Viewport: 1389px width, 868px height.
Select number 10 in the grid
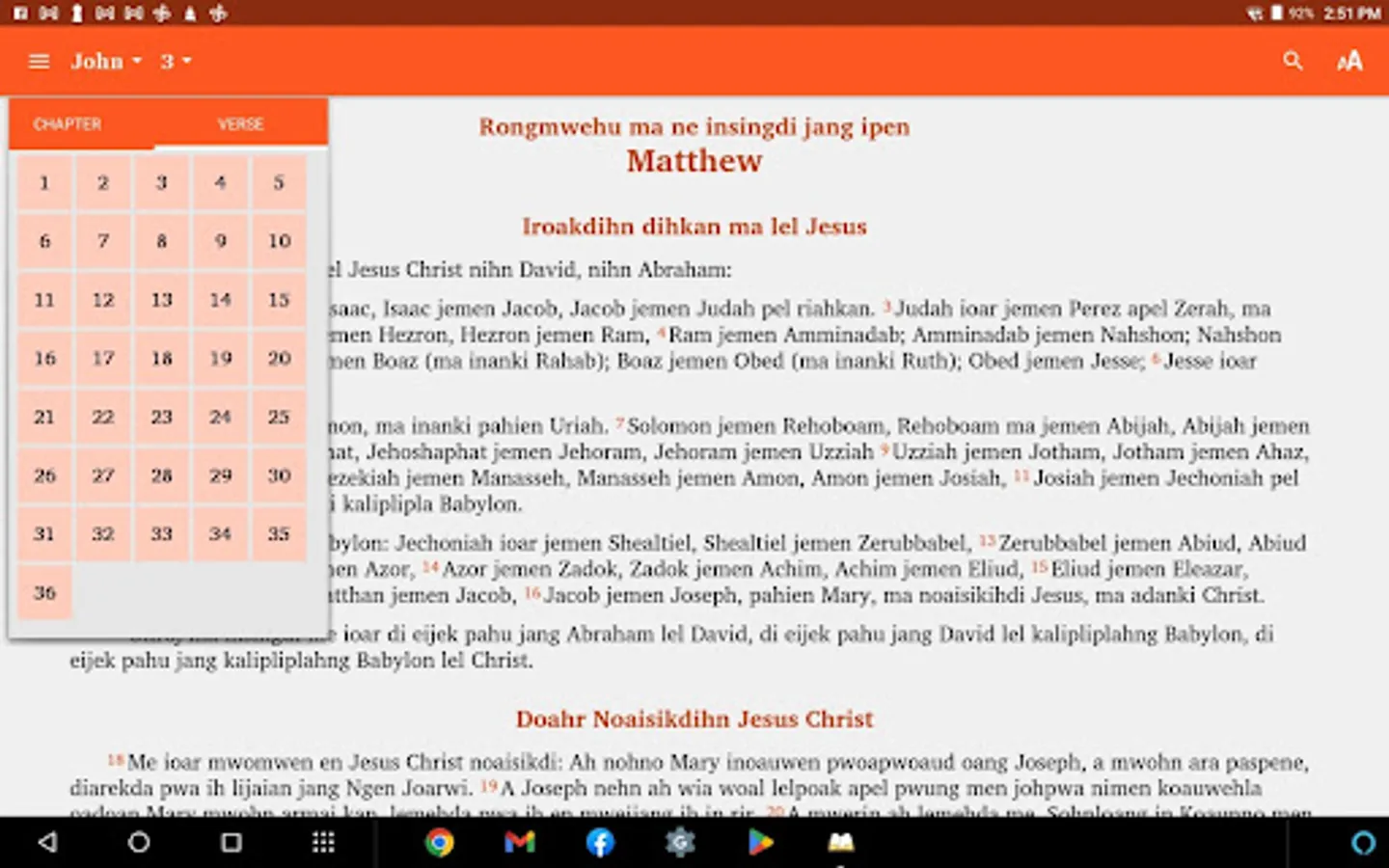point(279,241)
